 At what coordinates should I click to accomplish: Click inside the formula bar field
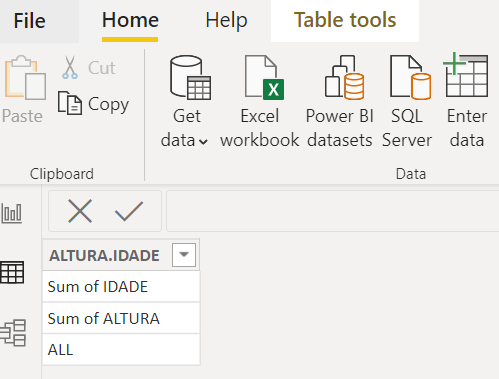[x=333, y=211]
